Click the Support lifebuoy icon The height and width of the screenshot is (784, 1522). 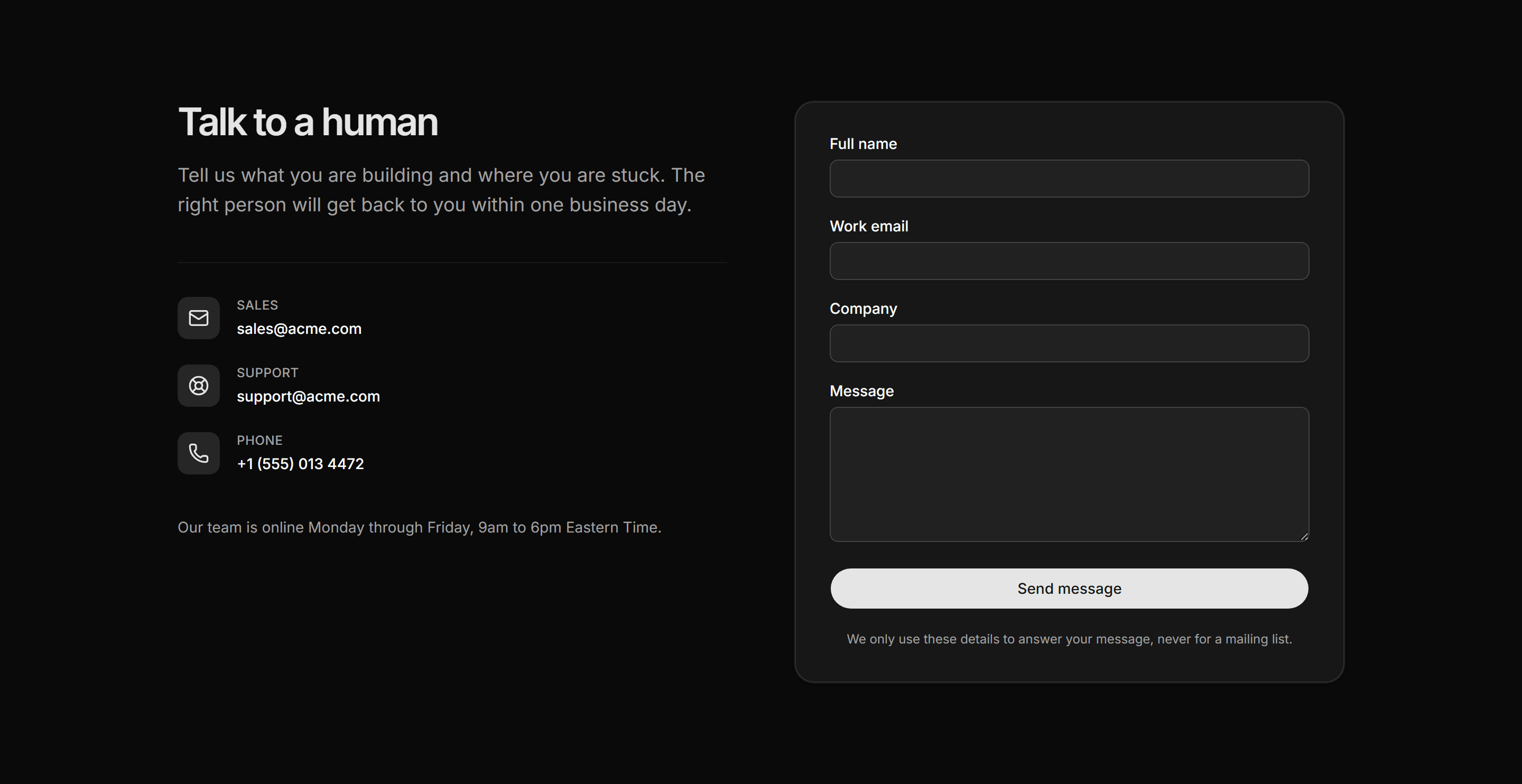199,386
